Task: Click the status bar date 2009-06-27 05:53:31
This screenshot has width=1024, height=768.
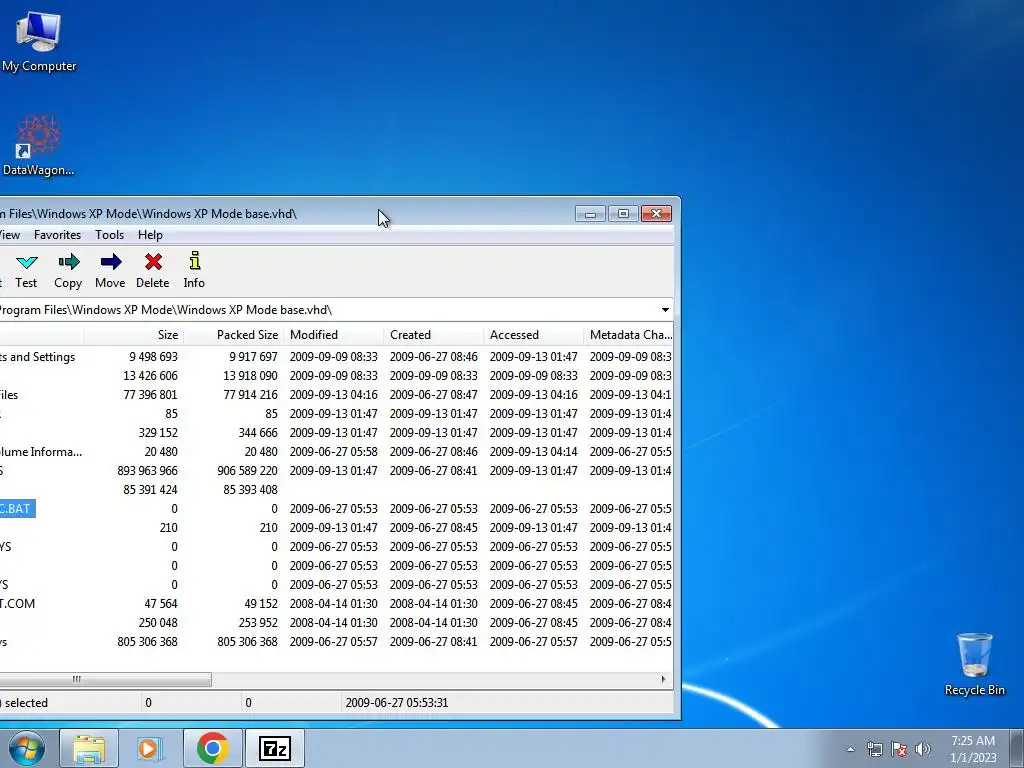Action: 396,703
